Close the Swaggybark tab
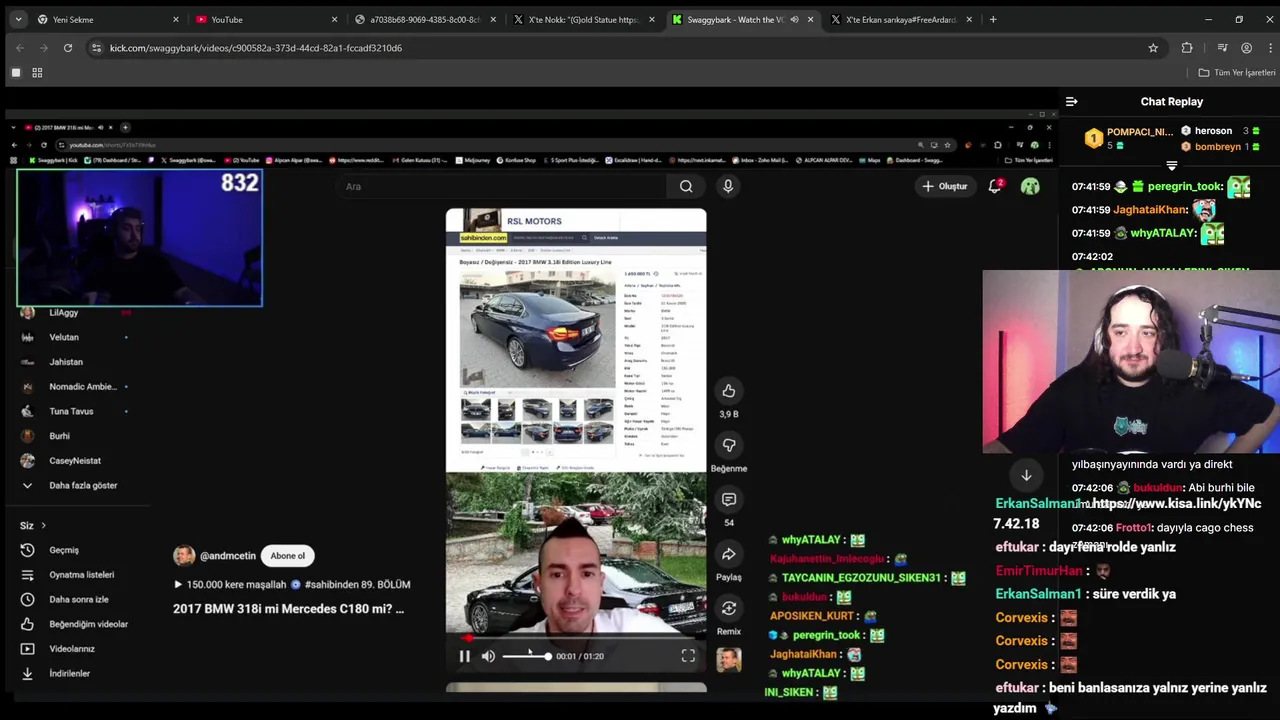The width and height of the screenshot is (1280, 720). [x=810, y=19]
